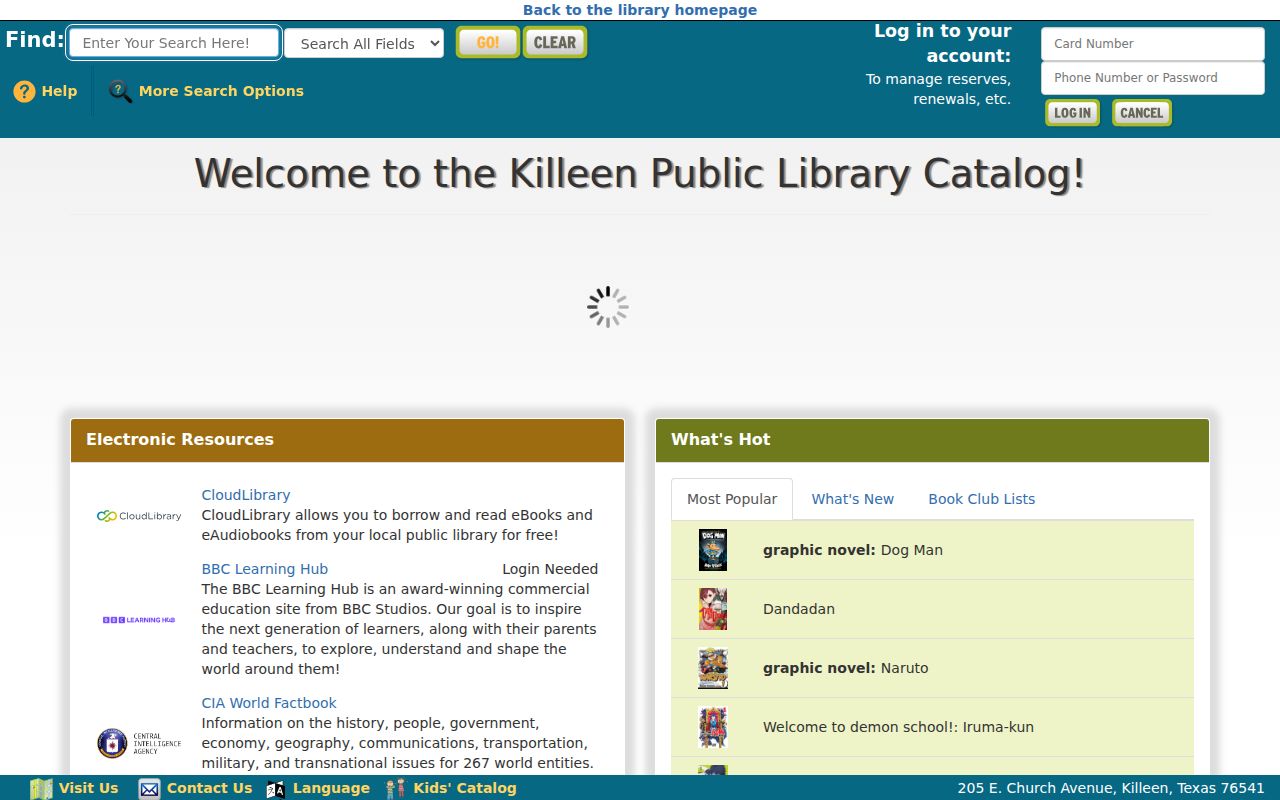Select the Dandadan title

click(x=799, y=609)
